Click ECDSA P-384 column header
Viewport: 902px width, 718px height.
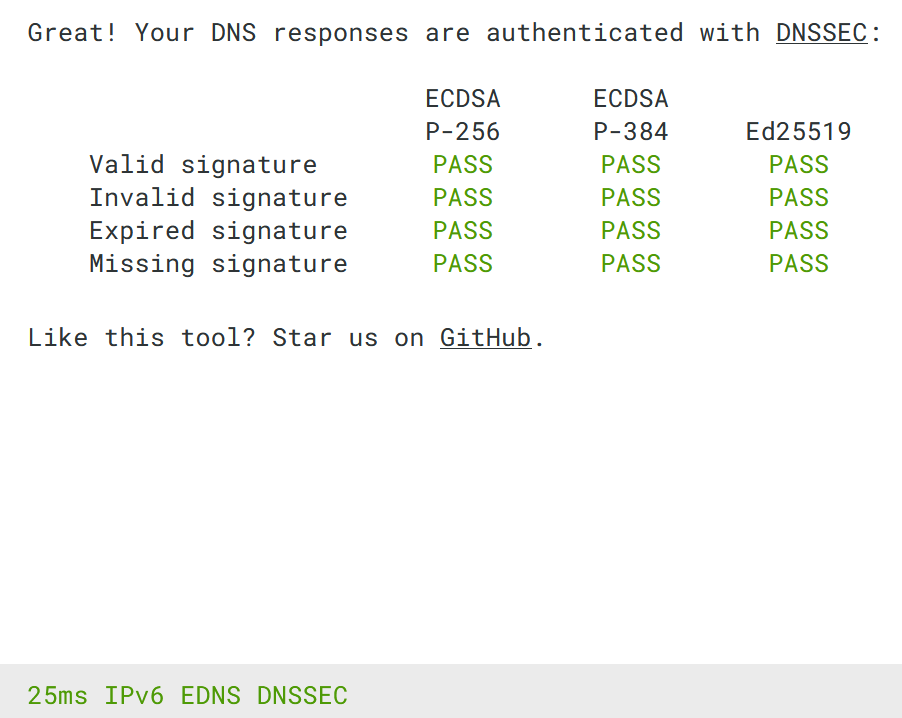[x=630, y=115]
